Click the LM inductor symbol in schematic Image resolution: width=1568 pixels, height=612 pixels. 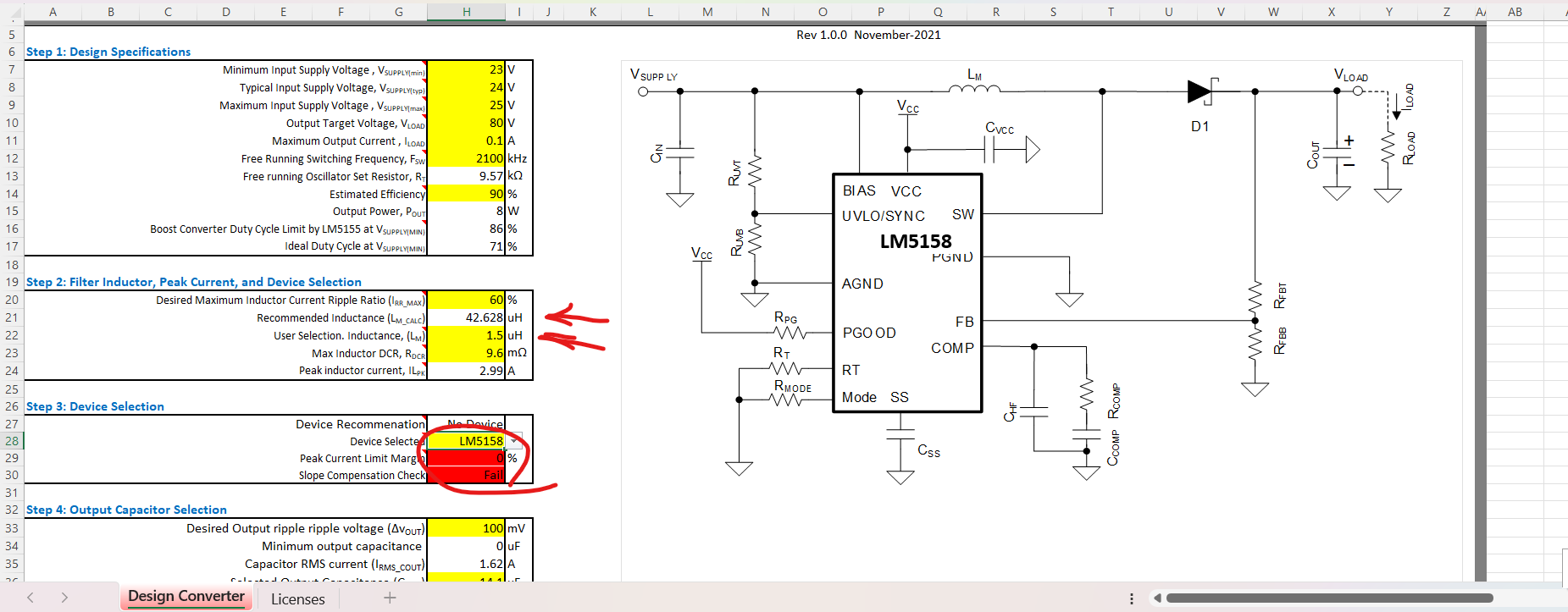974,89
